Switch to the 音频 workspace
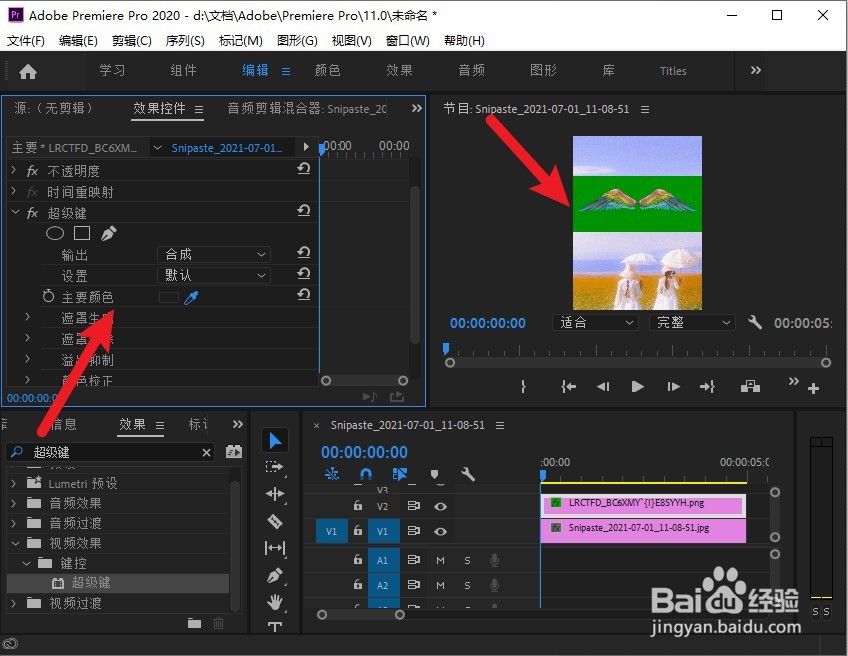Screen dimensions: 848x656 tap(471, 70)
